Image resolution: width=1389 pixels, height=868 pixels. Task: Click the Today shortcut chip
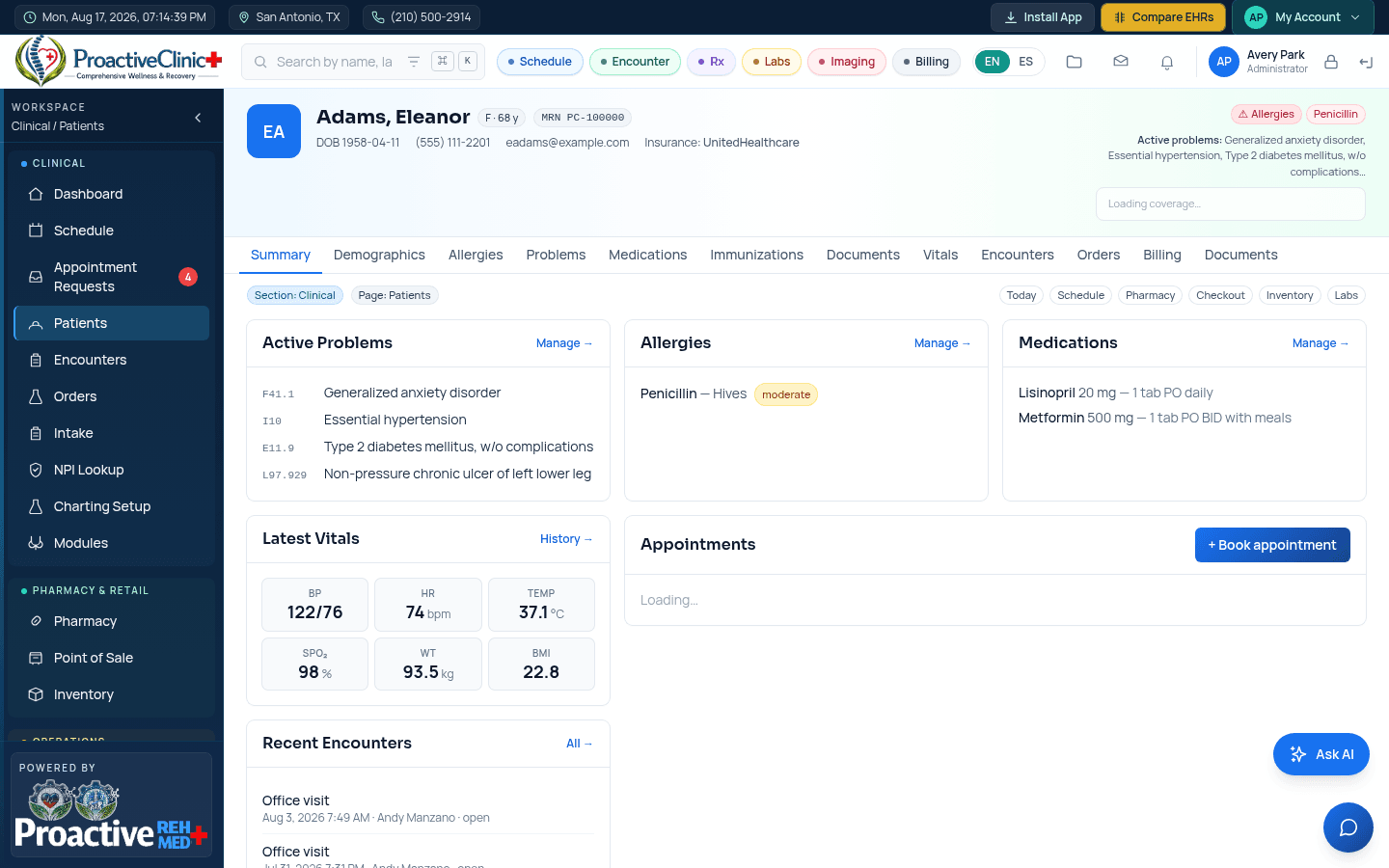(x=1021, y=295)
